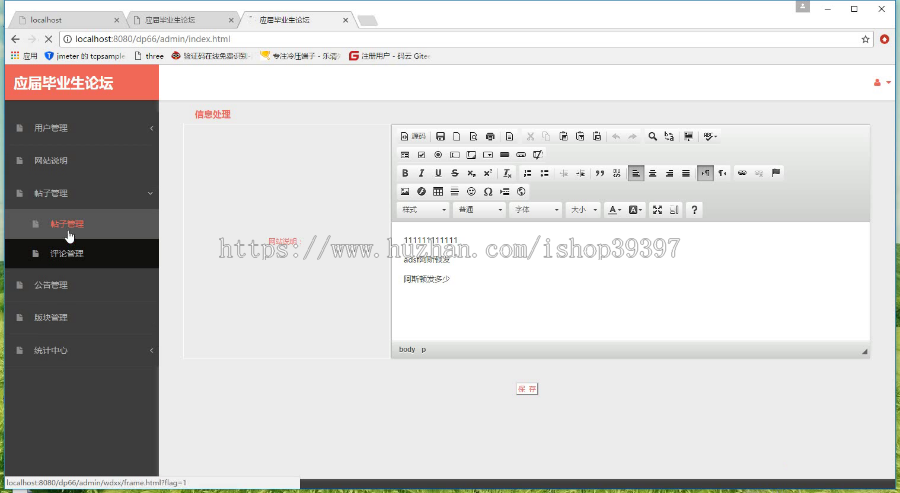
Task: Insert a special character (Omega)
Action: pyautogui.click(x=488, y=192)
